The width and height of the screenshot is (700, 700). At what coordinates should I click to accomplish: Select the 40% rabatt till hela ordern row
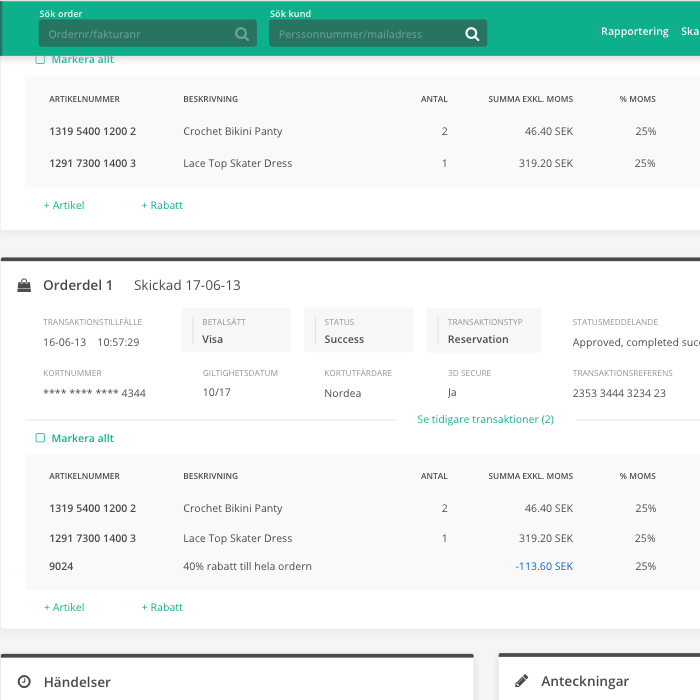[247, 566]
